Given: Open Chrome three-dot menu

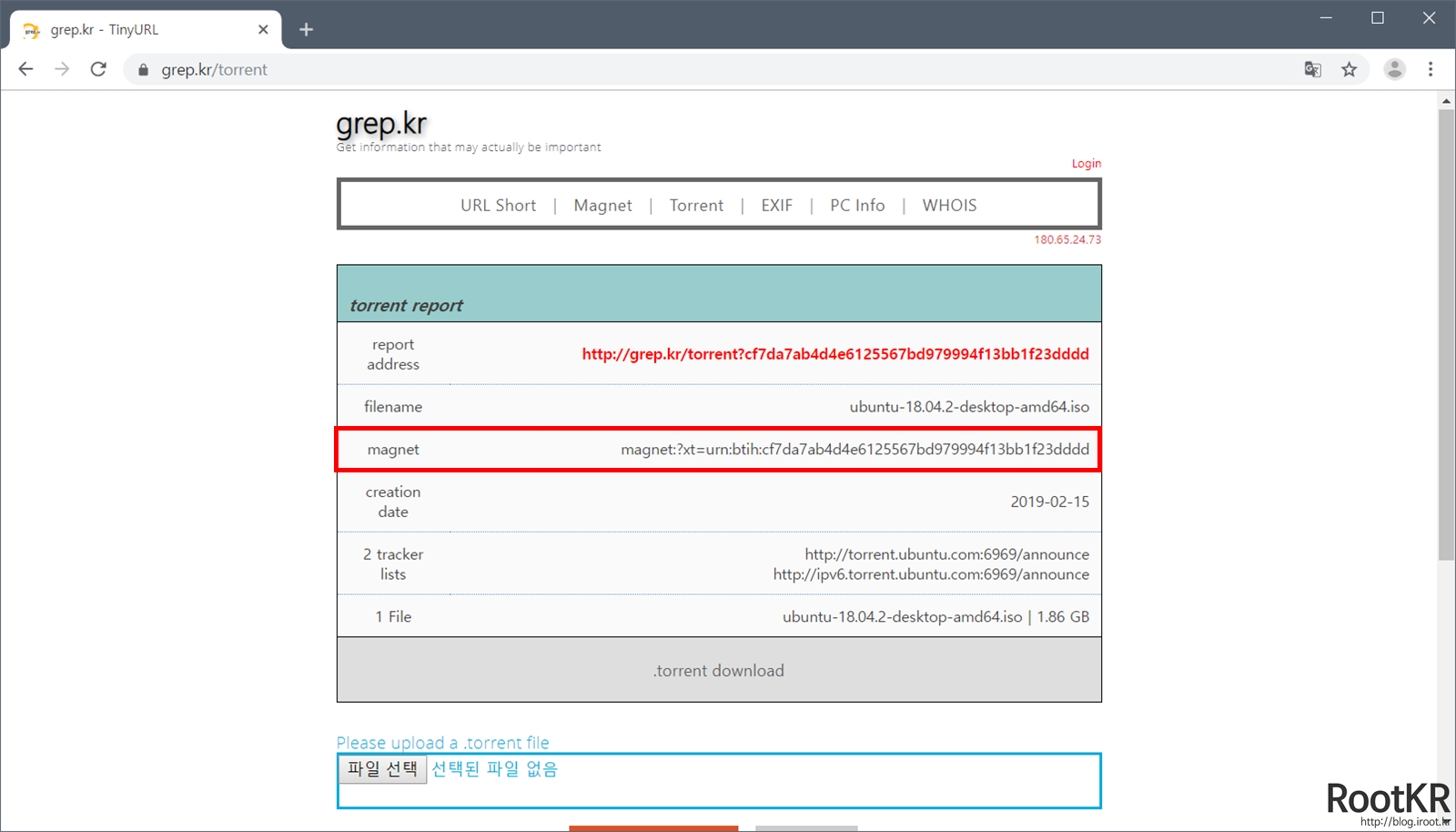Looking at the screenshot, I should point(1431,69).
